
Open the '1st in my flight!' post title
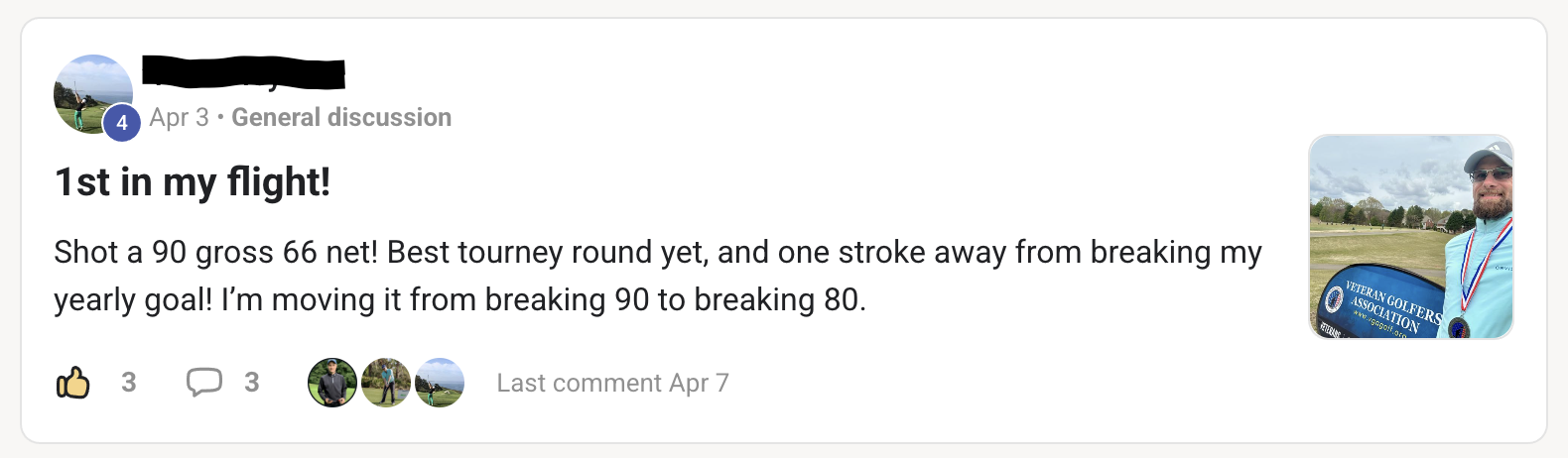pyautogui.click(x=193, y=182)
